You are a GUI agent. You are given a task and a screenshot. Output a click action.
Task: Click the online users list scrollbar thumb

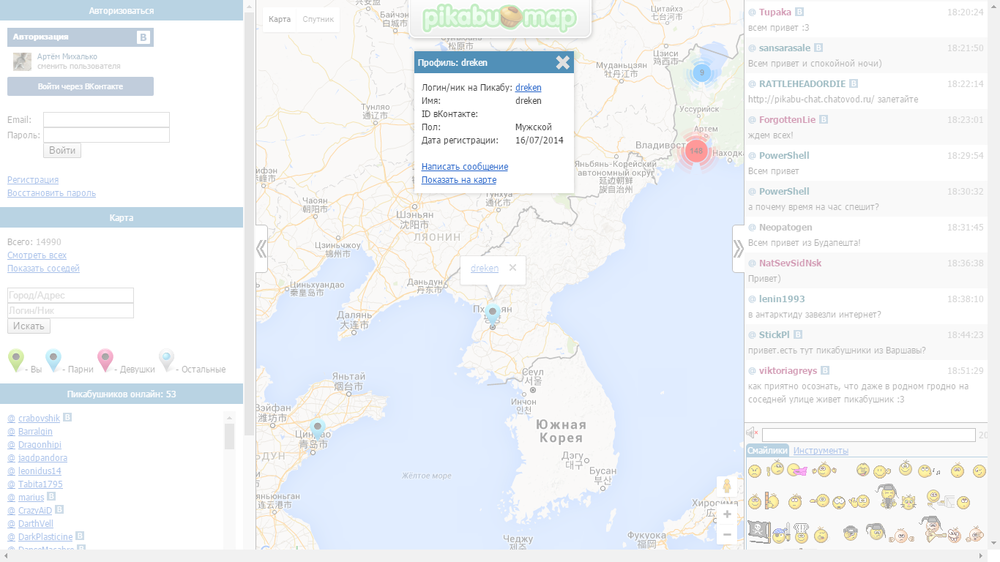coord(229,437)
